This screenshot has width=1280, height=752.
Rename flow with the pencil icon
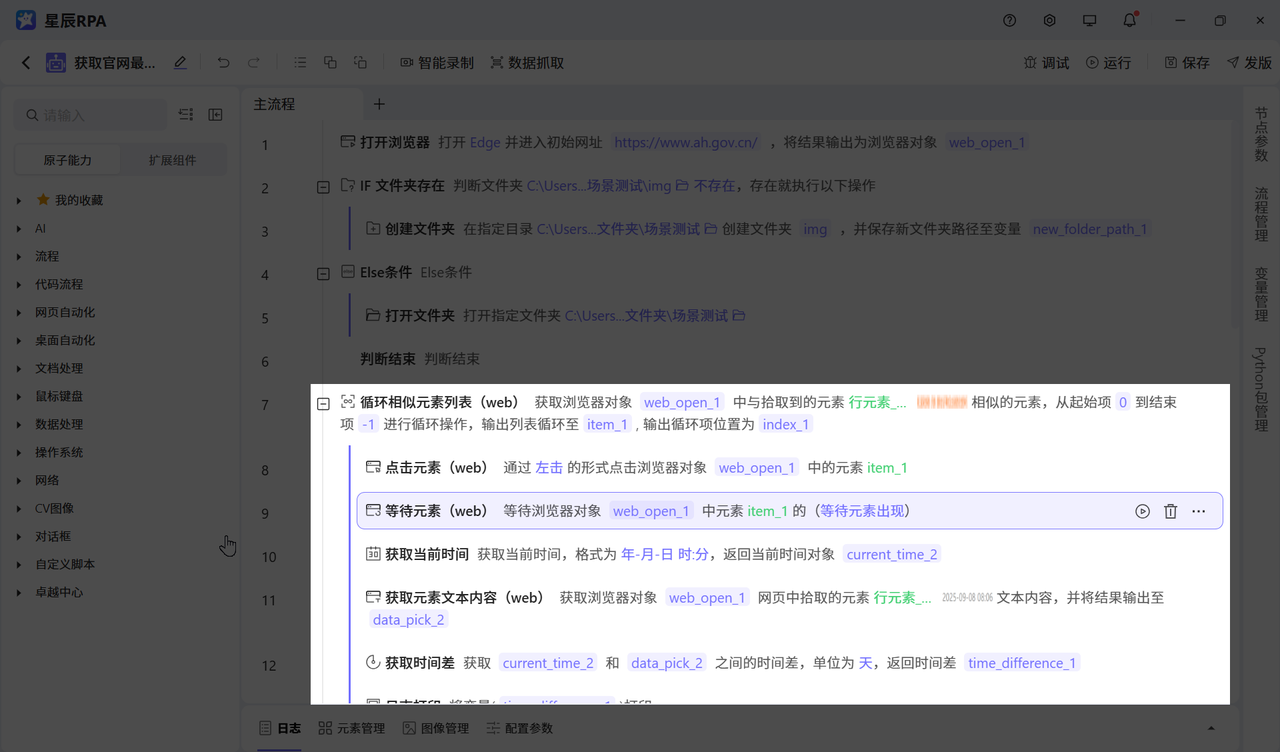click(180, 62)
